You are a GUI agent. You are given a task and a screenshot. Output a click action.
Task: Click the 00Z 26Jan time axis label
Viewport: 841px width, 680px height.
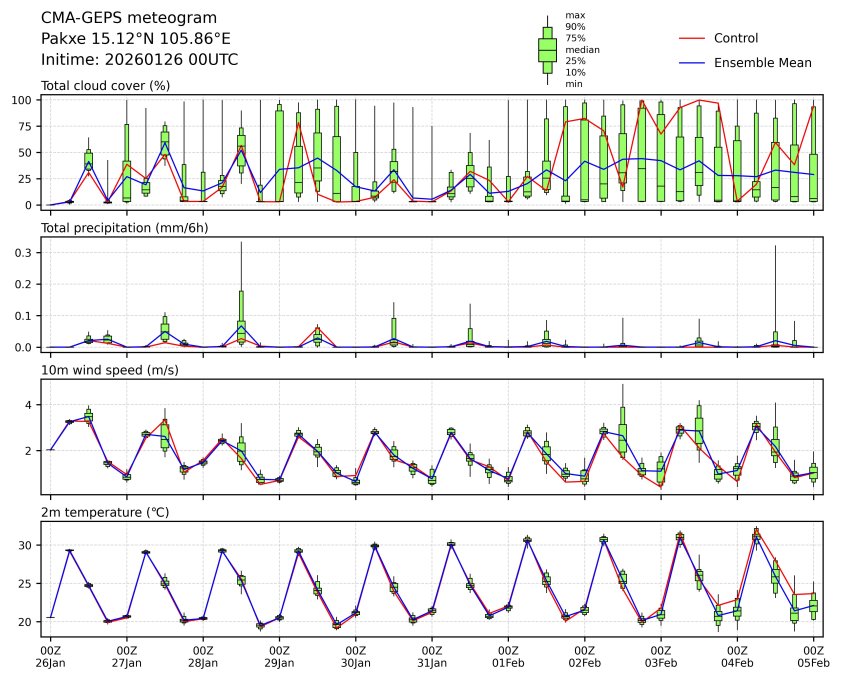click(50, 656)
